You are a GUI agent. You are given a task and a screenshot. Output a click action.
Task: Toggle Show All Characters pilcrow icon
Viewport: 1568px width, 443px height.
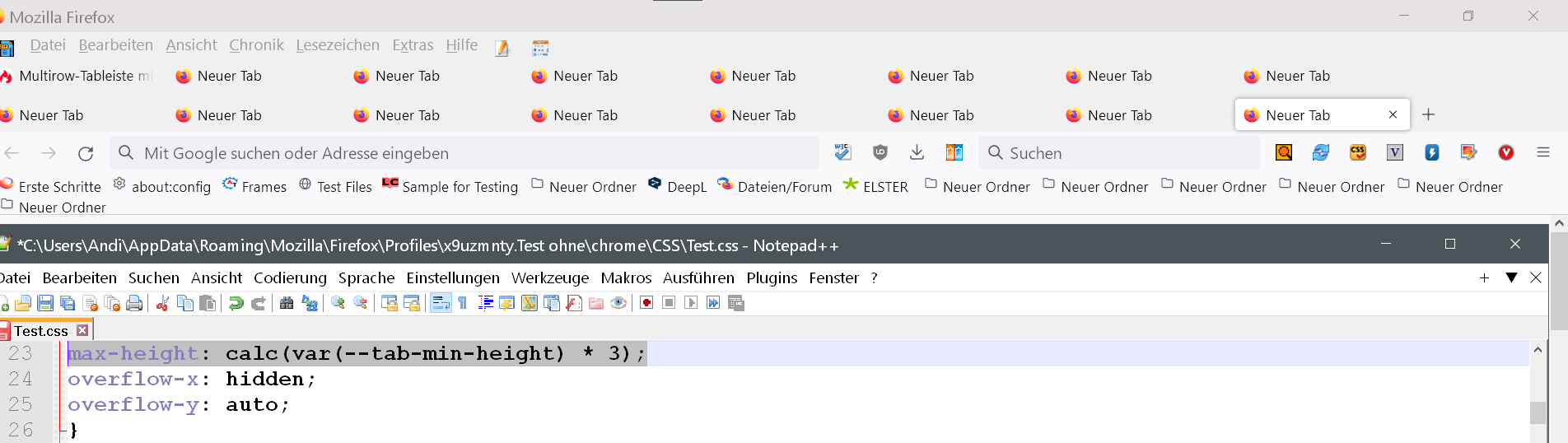463,303
